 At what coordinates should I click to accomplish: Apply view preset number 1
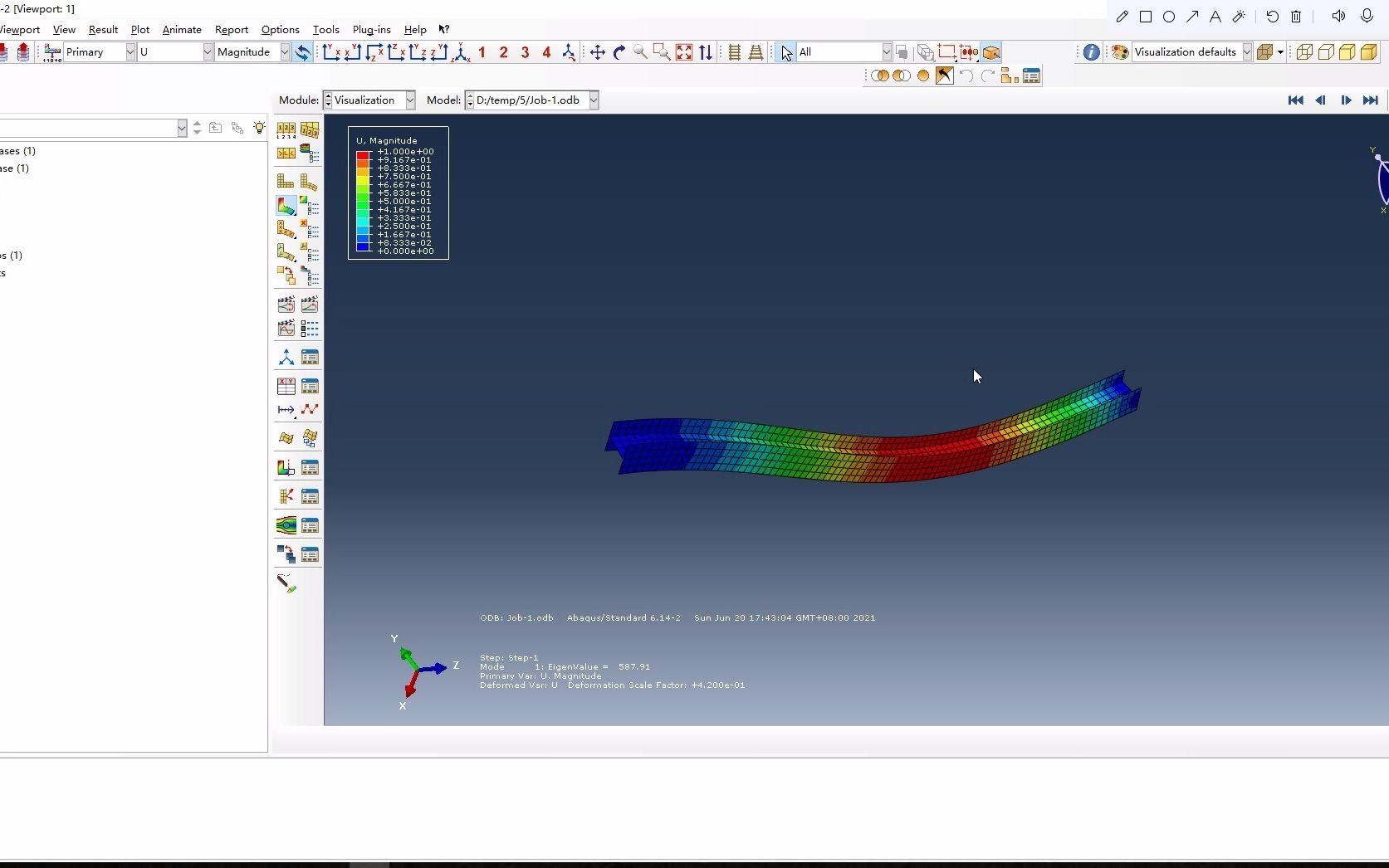pos(482,52)
